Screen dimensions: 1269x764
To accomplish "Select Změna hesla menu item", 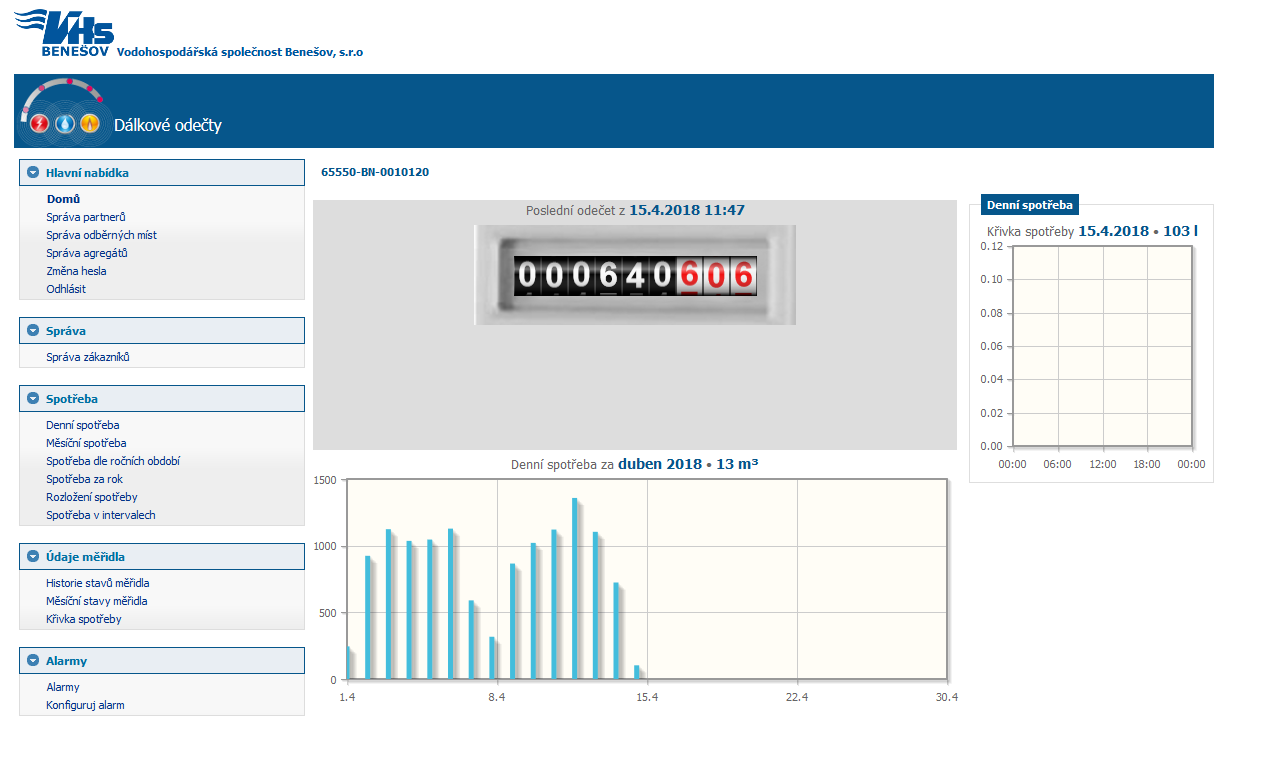I will pos(76,271).
